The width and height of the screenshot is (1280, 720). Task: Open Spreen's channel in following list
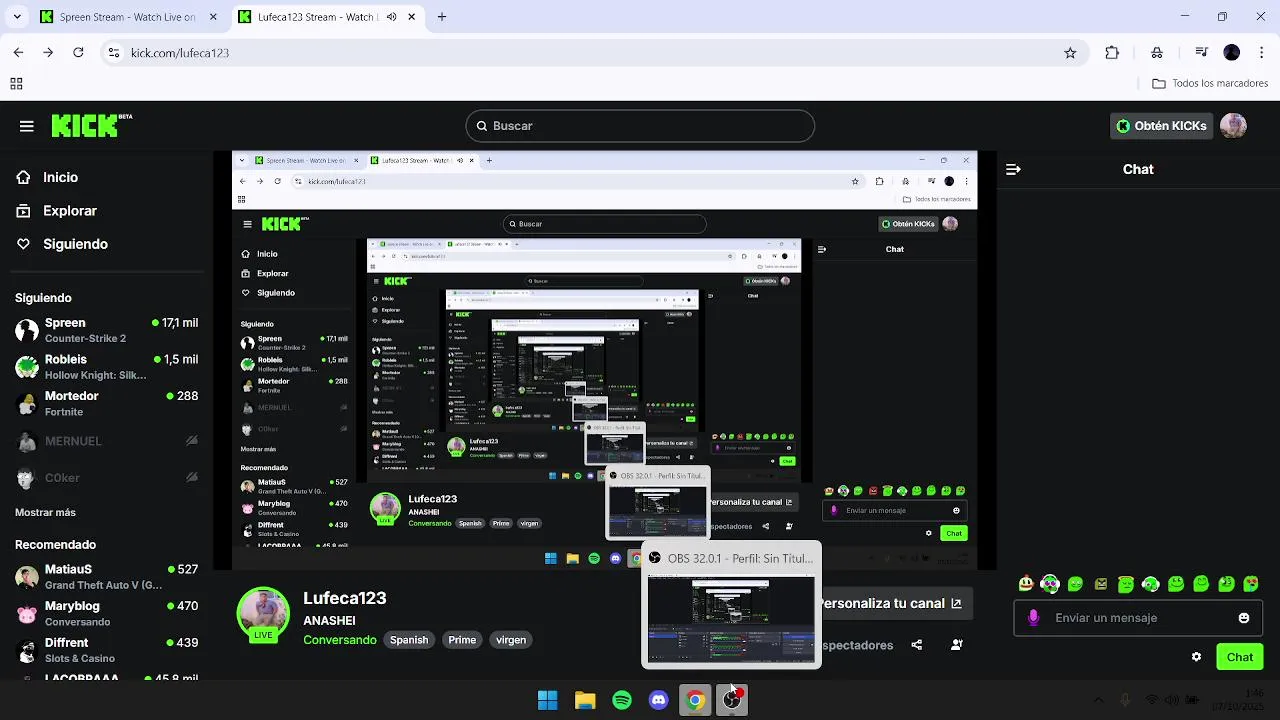tap(107, 330)
